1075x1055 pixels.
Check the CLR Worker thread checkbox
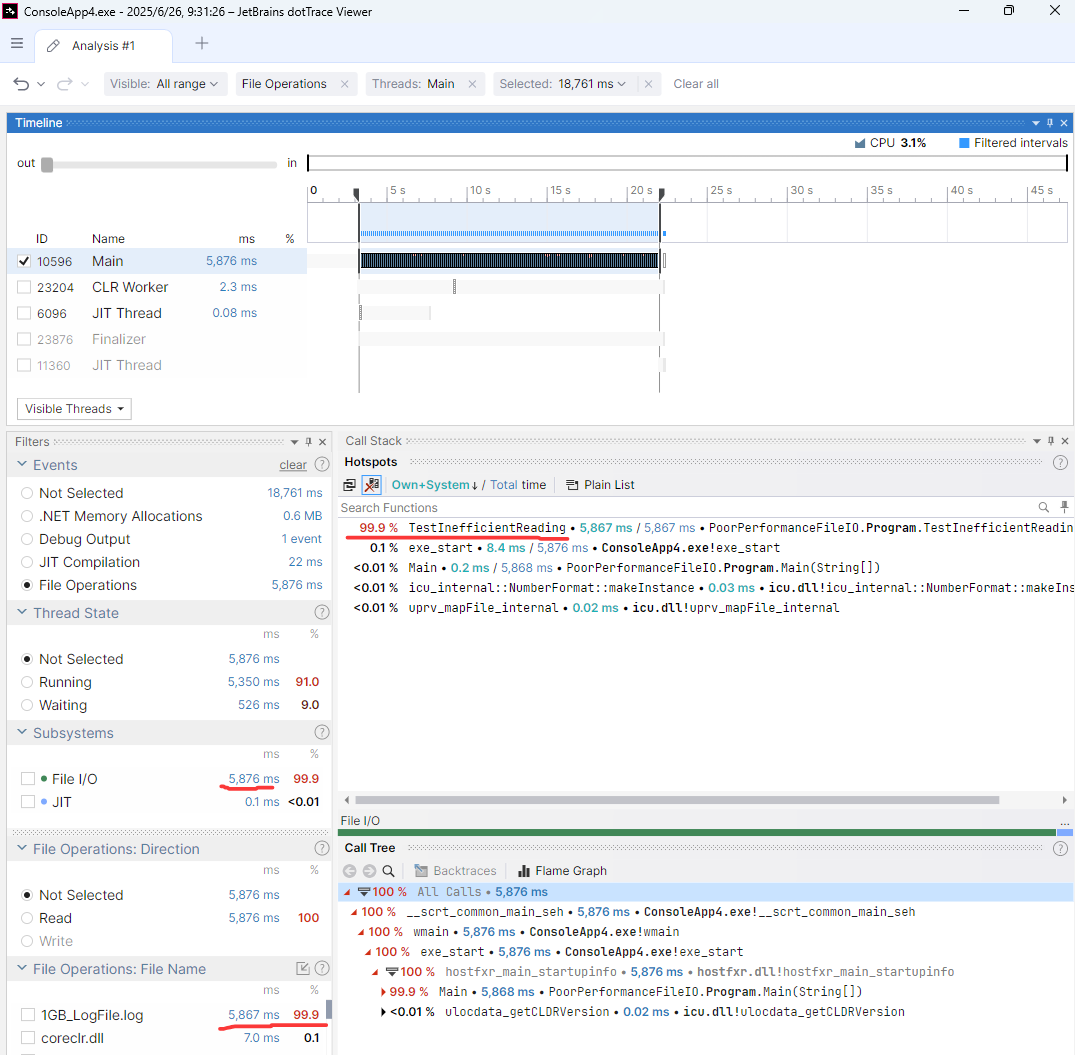pyautogui.click(x=23, y=287)
